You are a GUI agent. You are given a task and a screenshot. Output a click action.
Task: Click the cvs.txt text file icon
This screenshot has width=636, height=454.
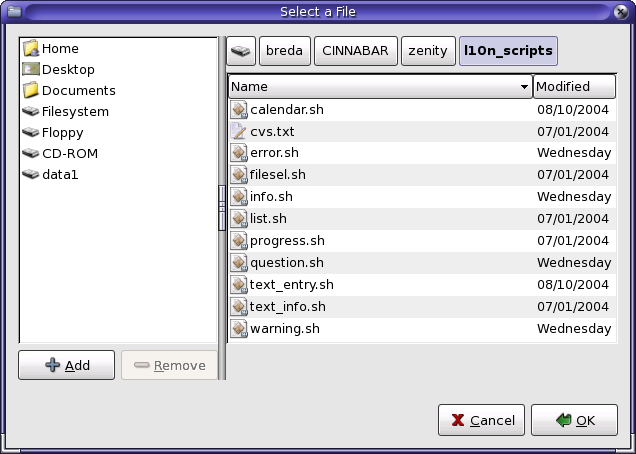click(x=239, y=131)
